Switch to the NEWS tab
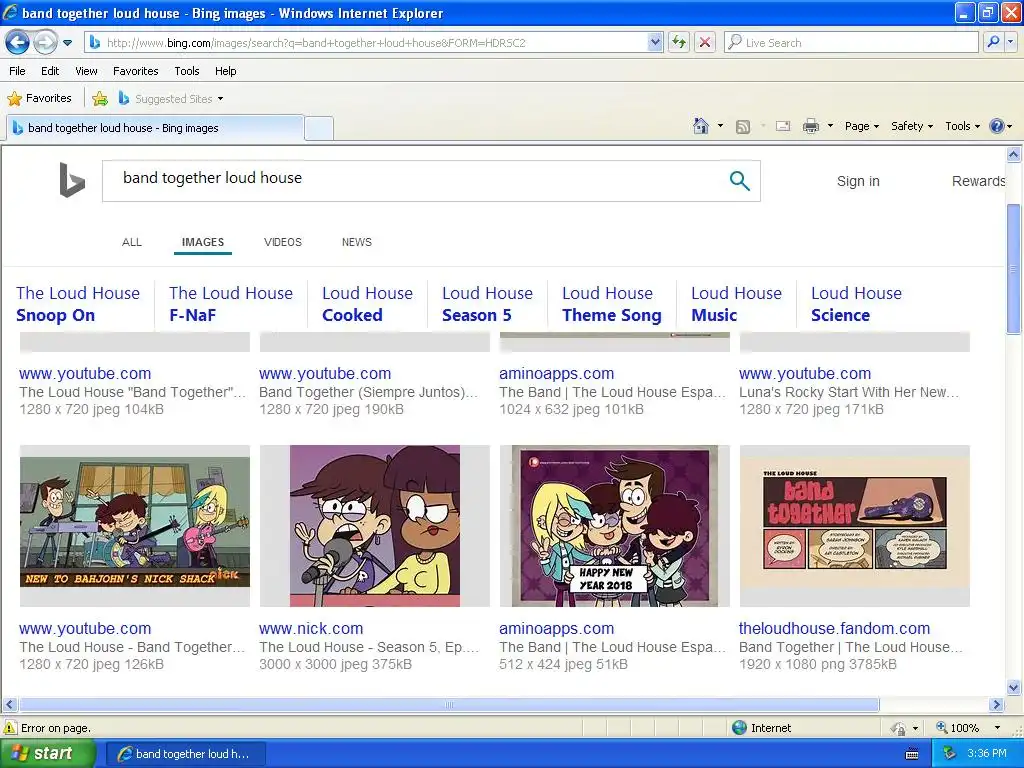The height and width of the screenshot is (768, 1024). tap(357, 242)
